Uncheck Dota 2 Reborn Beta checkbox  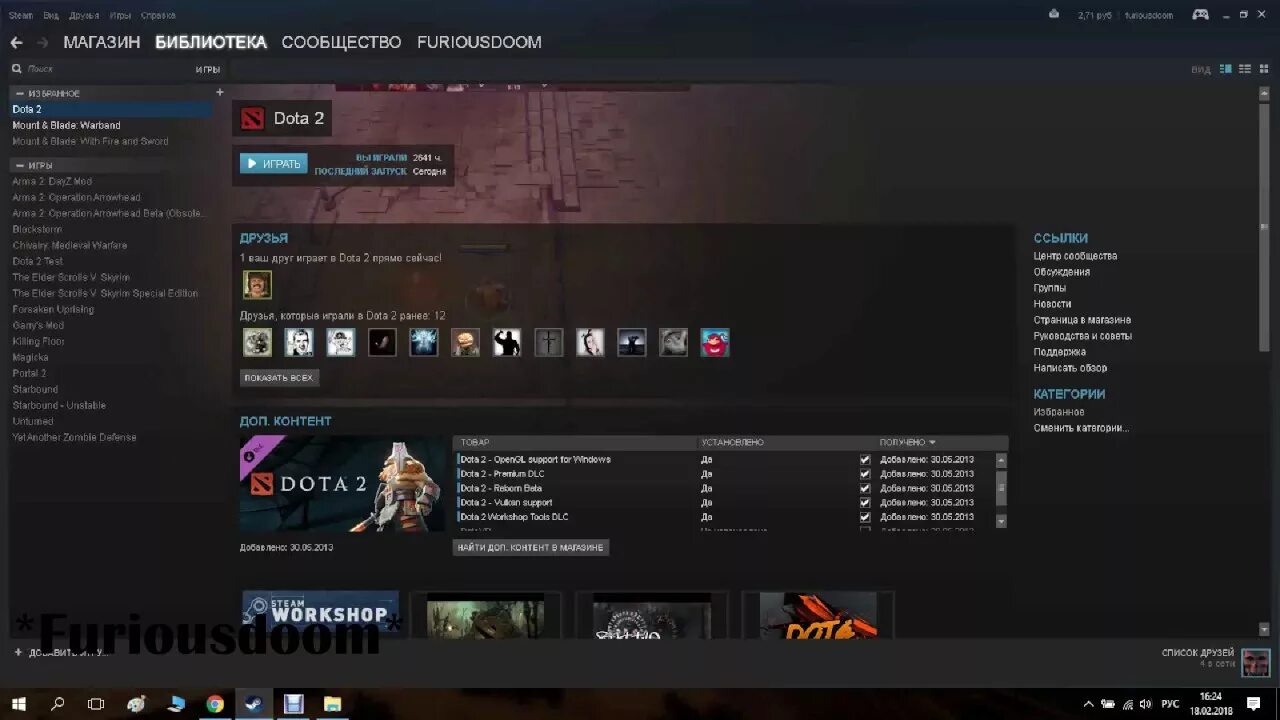(x=865, y=488)
